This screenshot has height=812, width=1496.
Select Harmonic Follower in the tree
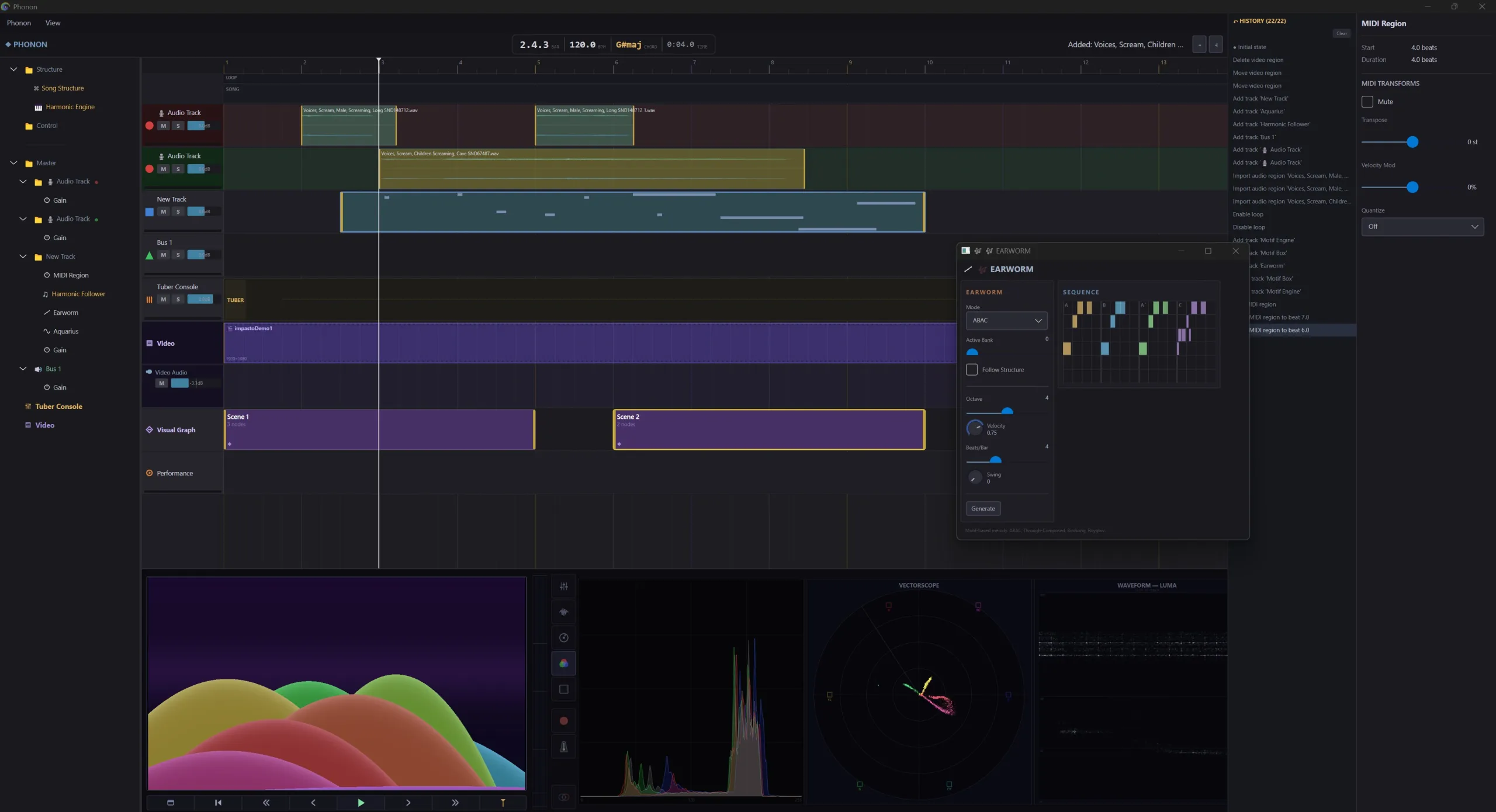(x=78, y=294)
